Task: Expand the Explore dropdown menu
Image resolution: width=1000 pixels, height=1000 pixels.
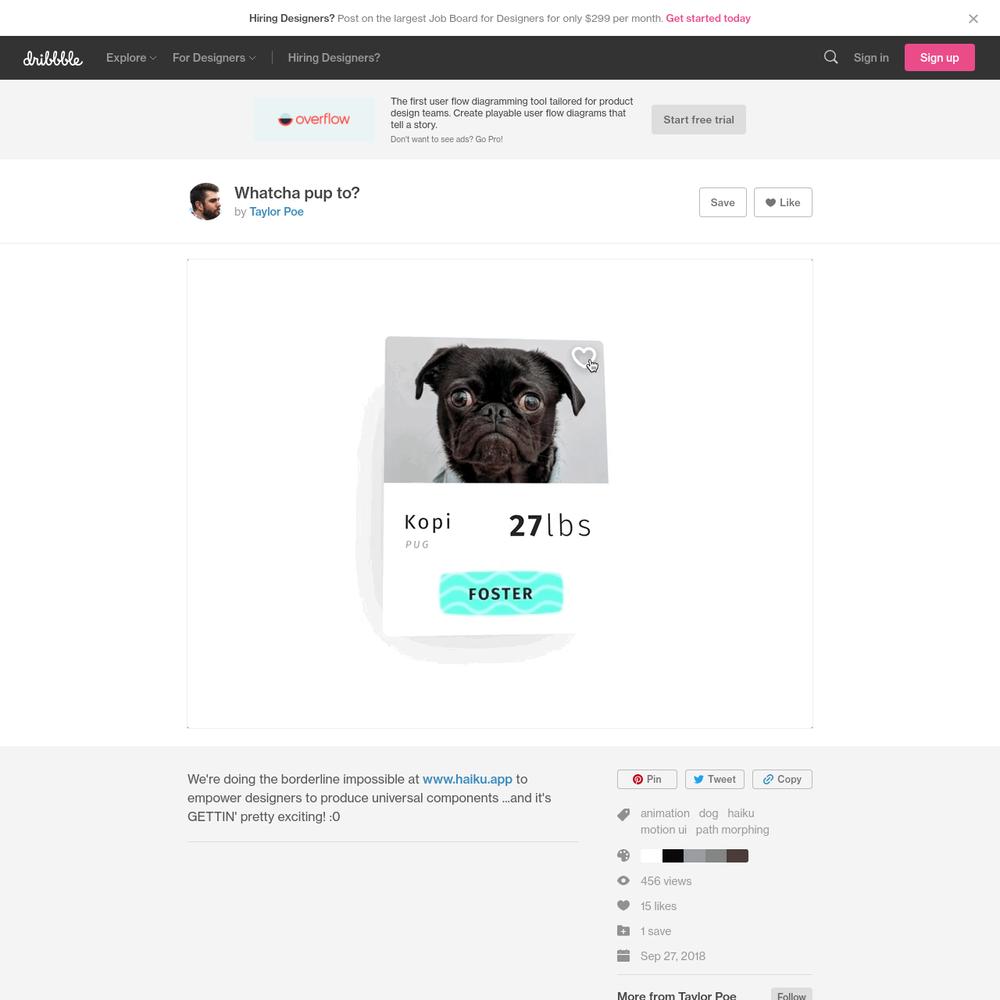Action: tap(131, 58)
